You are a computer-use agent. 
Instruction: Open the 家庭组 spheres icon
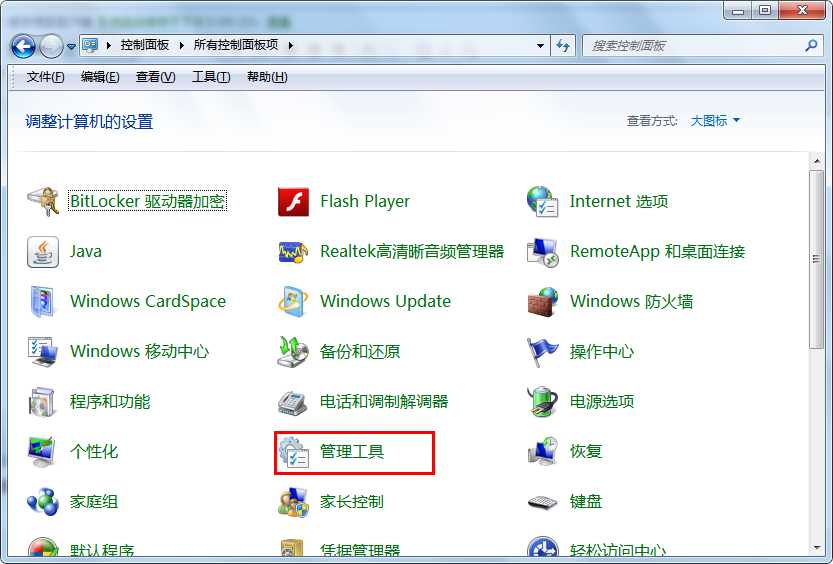pyautogui.click(x=43, y=502)
